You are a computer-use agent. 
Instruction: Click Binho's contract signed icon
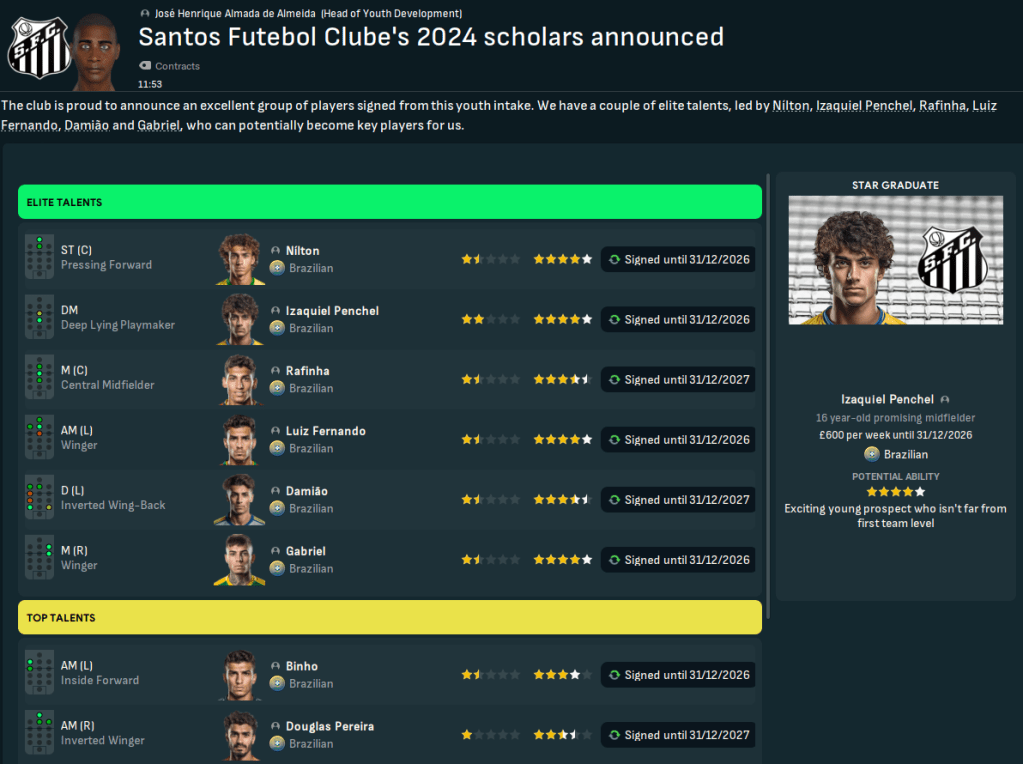pyautogui.click(x=614, y=675)
